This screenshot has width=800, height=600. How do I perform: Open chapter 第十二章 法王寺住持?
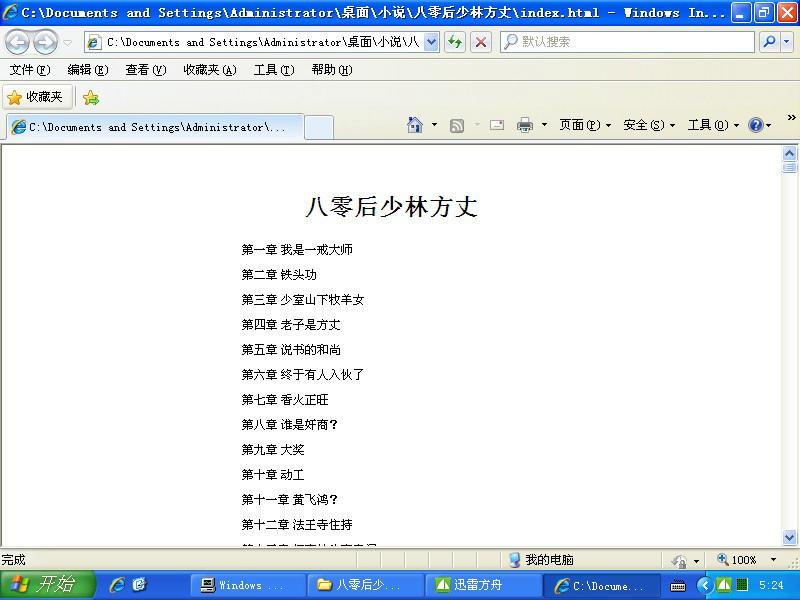296,524
